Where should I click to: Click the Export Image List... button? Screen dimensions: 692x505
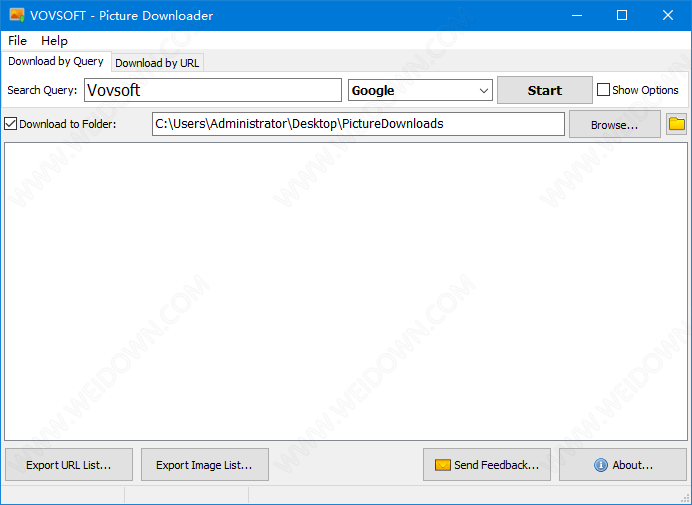(x=205, y=465)
